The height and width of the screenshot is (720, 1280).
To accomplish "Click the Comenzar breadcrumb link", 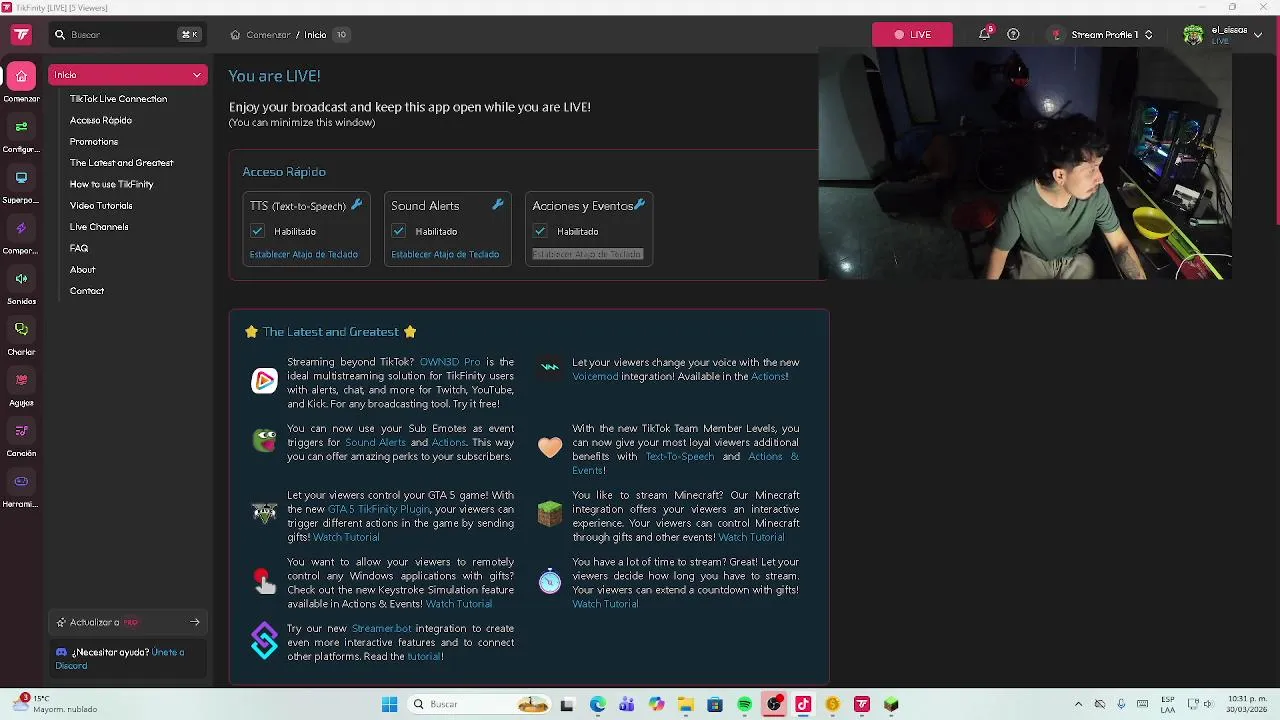I will click(x=268, y=35).
